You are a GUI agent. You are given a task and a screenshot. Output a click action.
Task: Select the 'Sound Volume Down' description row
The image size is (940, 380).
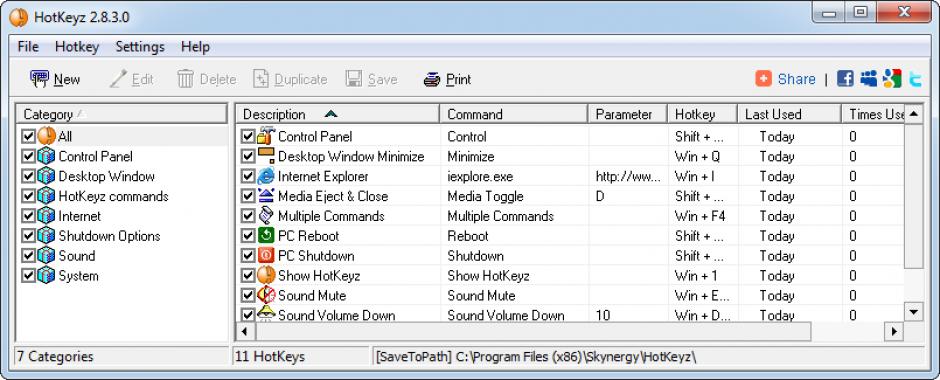(x=336, y=315)
